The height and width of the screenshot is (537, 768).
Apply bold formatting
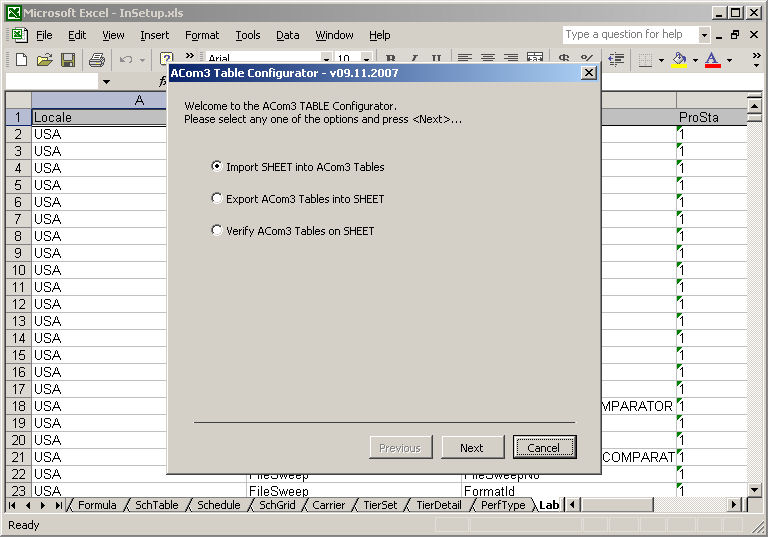390,59
